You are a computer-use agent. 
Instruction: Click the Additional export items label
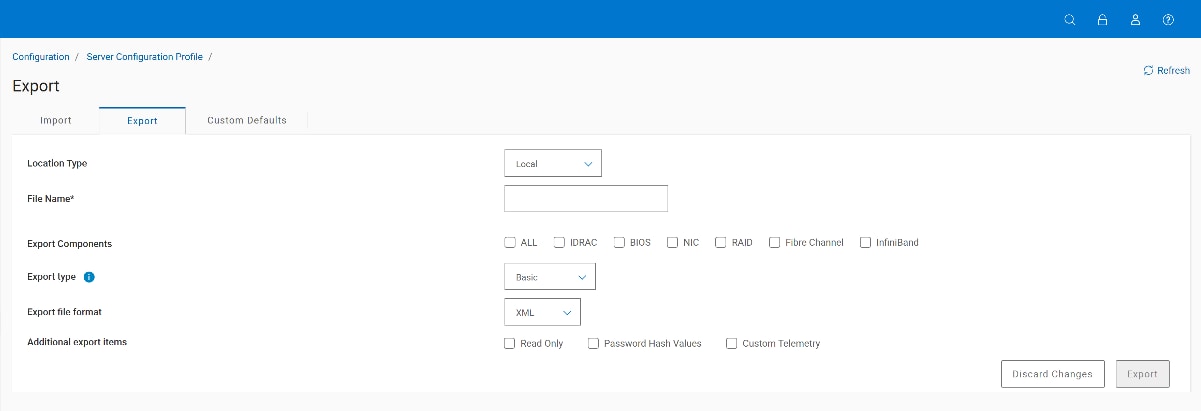(77, 342)
